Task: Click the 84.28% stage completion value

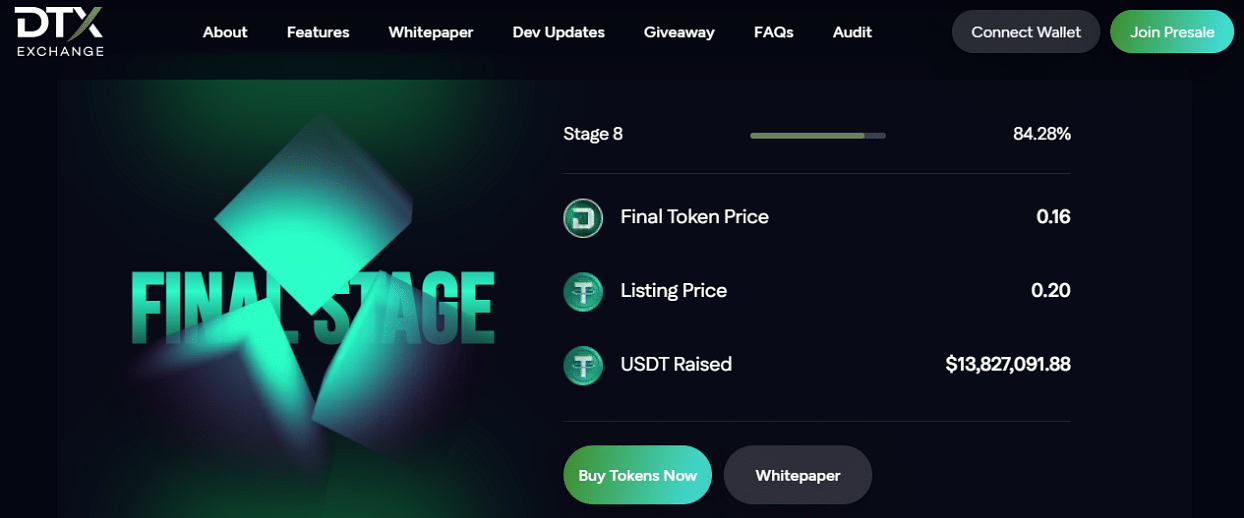Action: click(x=1042, y=134)
